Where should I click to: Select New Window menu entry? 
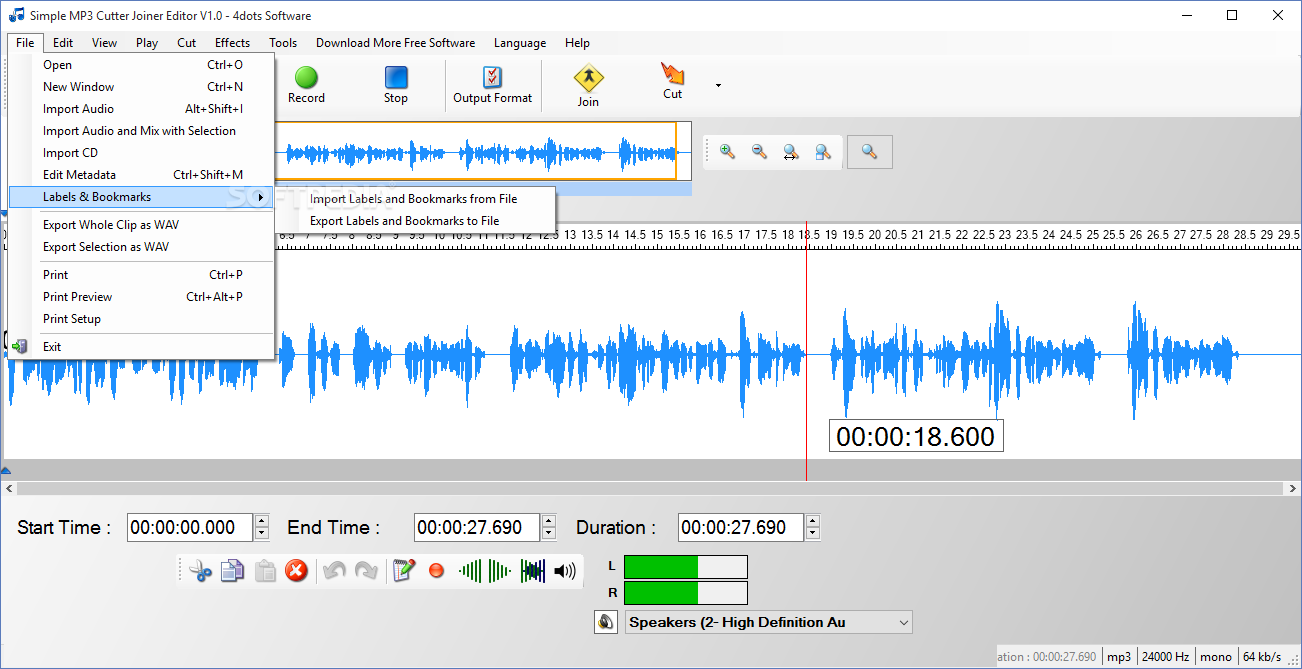tap(141, 87)
